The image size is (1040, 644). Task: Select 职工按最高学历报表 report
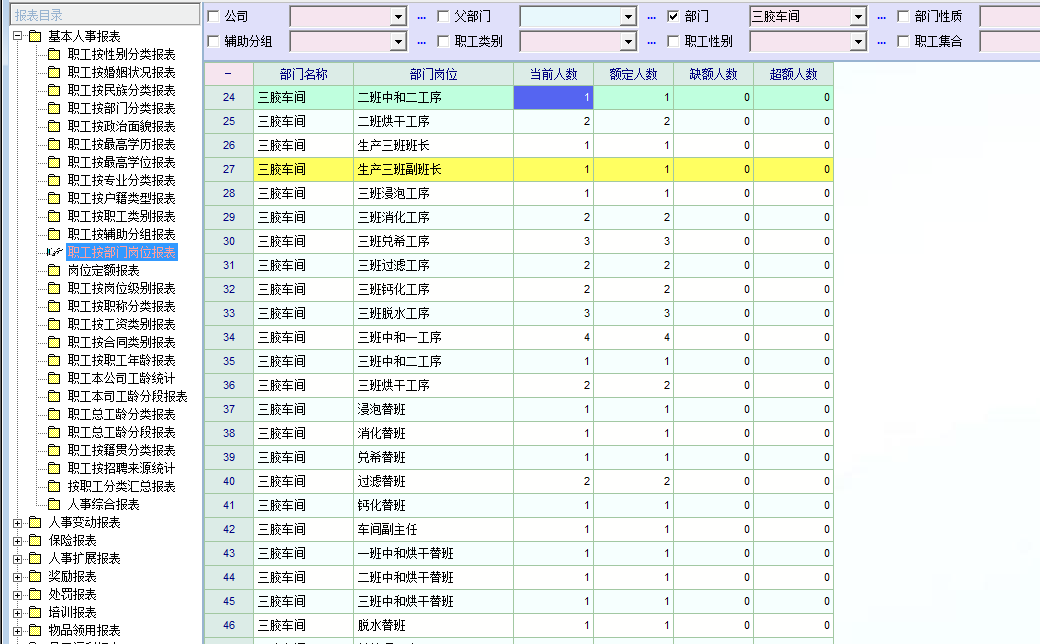point(121,144)
